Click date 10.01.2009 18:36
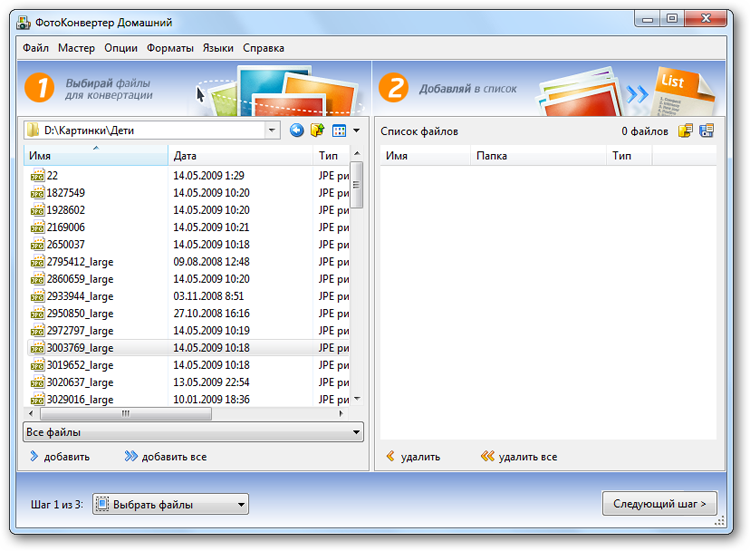 211,399
